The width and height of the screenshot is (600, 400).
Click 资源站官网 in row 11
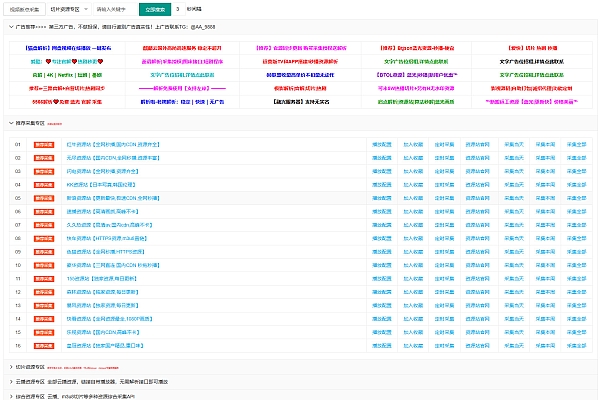(x=478, y=279)
